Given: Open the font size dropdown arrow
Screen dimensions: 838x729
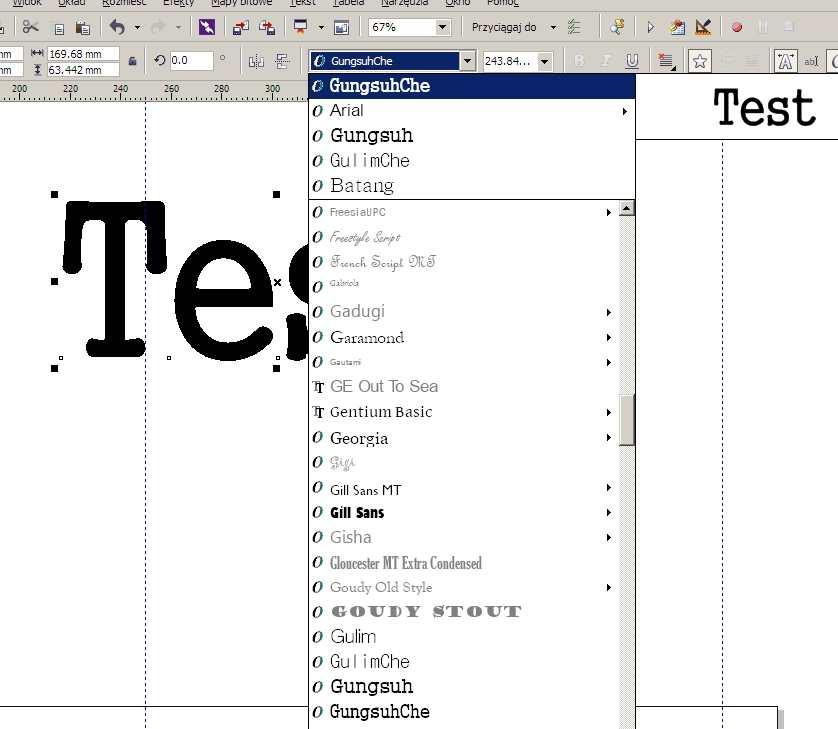Looking at the screenshot, I should point(544,62).
